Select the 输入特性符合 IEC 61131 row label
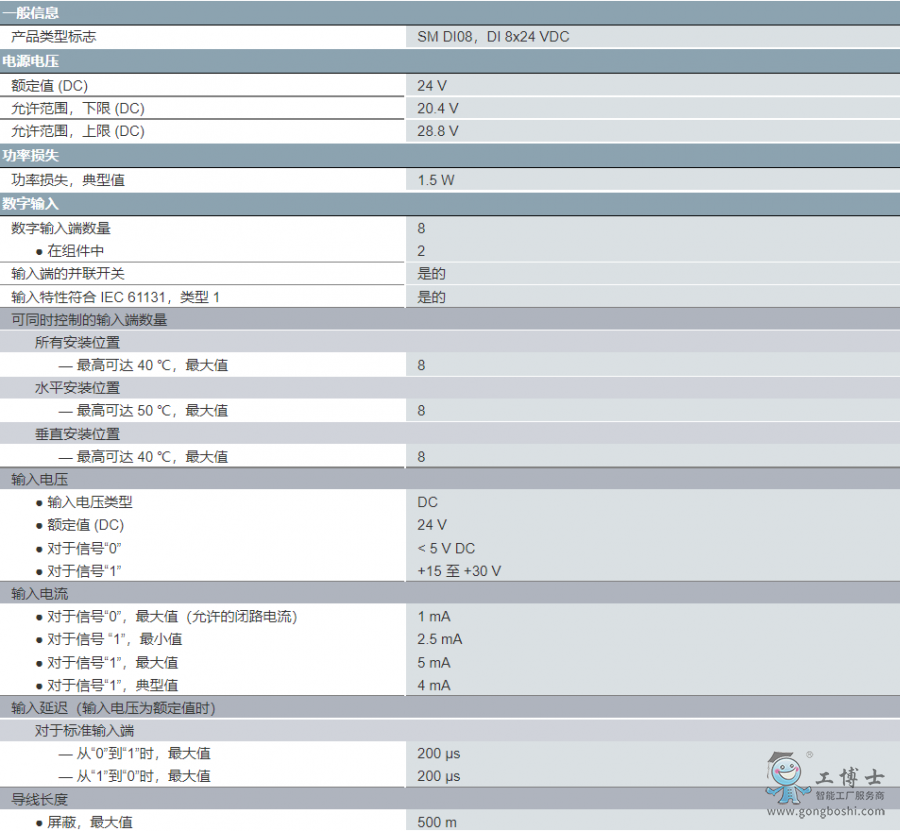 point(115,297)
